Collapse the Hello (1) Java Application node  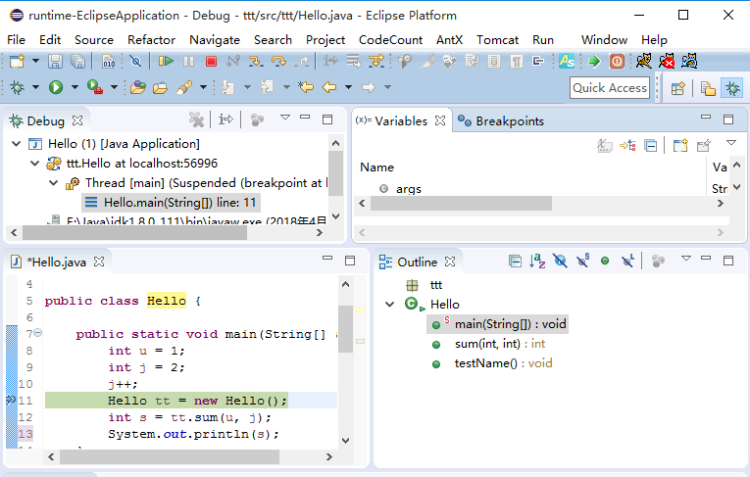tap(17, 144)
